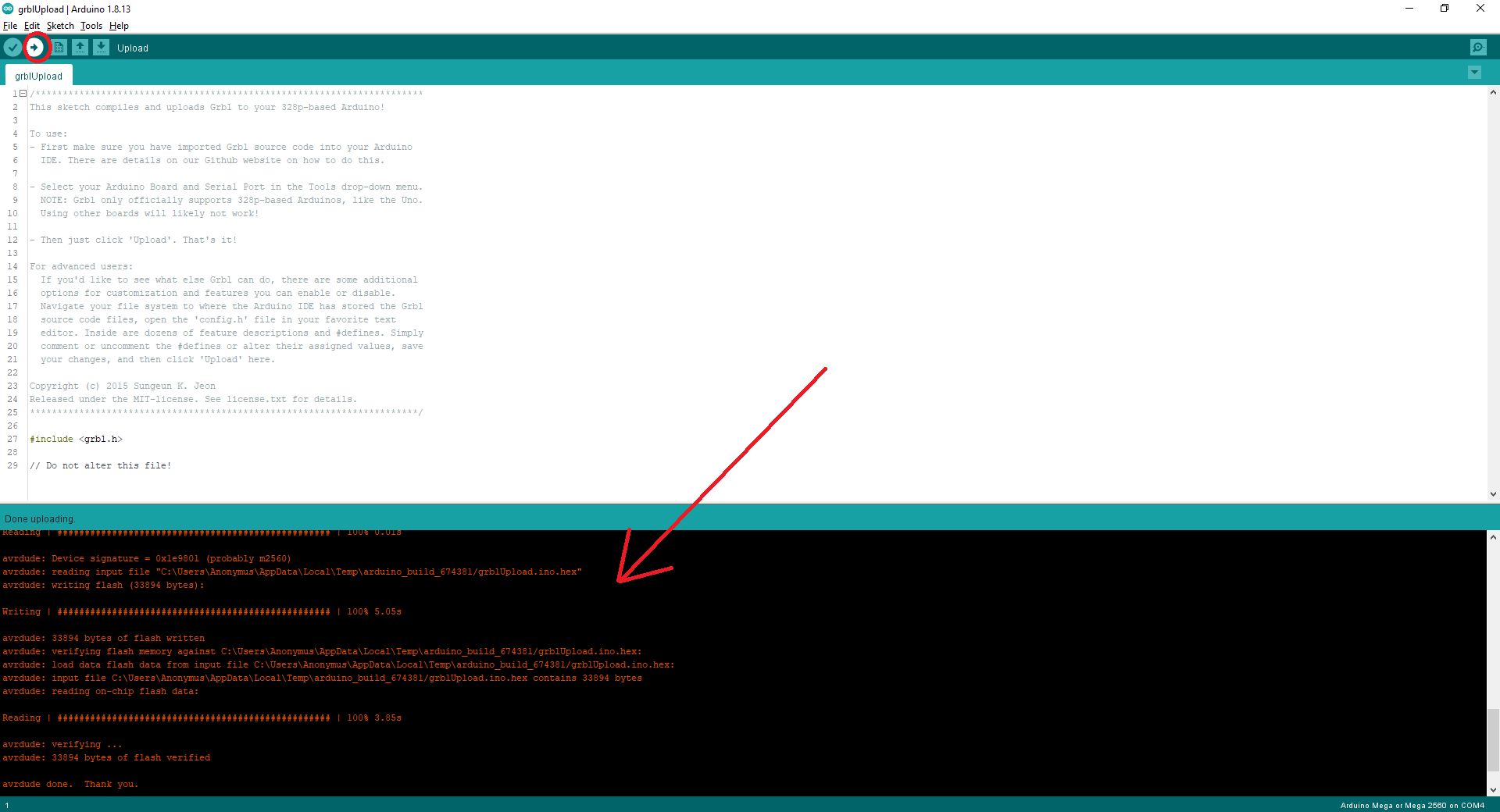
Task: Open the Tools menu
Action: [x=91, y=26]
